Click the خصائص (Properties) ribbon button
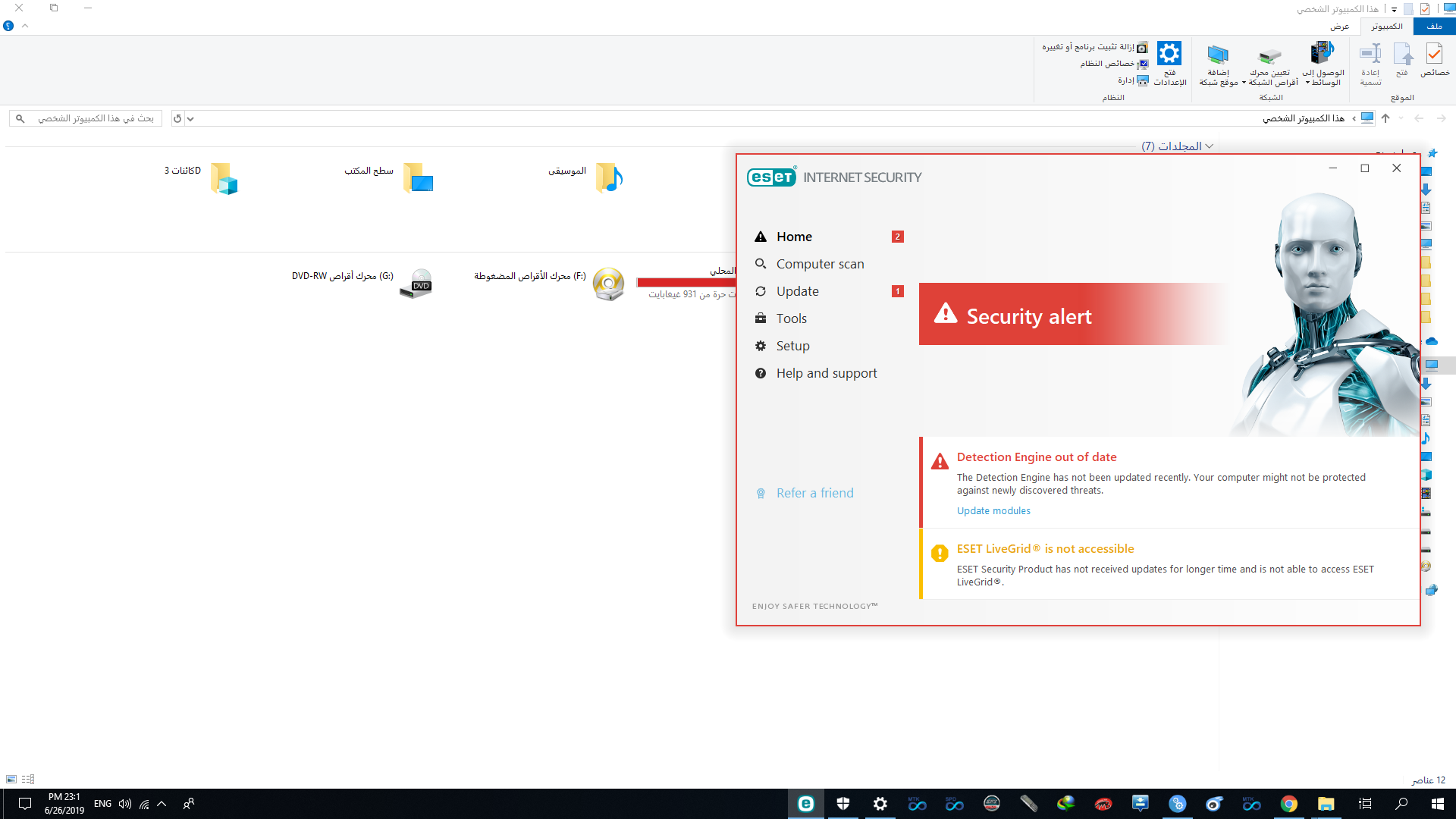Screen dimensions: 1456x819 pyautogui.click(x=1435, y=61)
